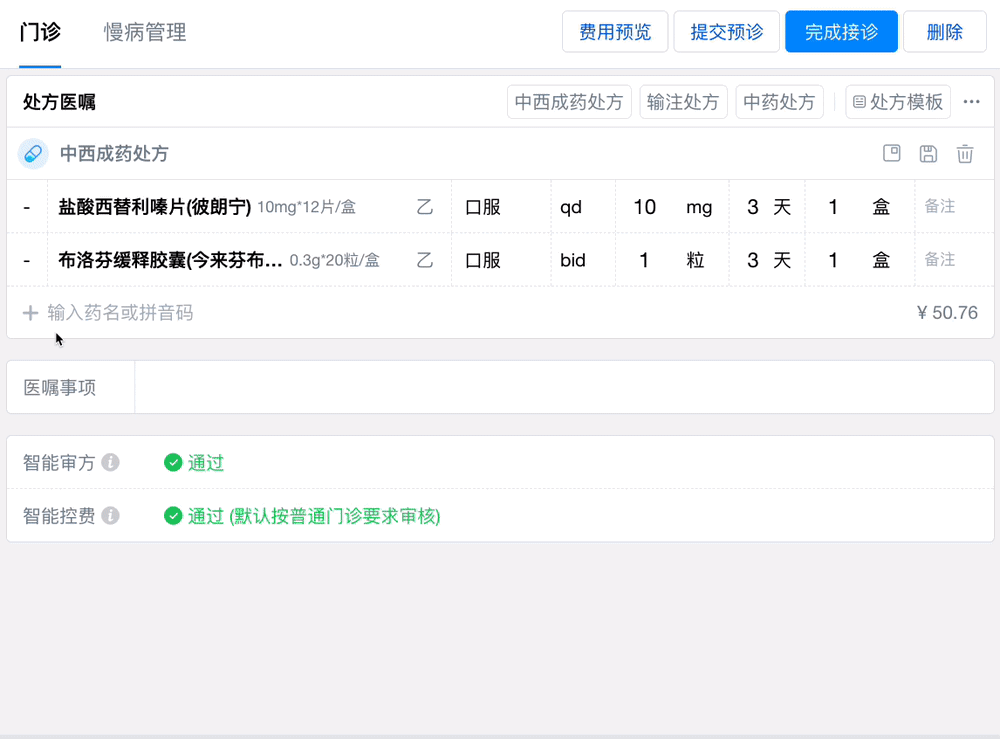Click the info icon next to 智能审方
The image size is (1000, 739).
(111, 463)
